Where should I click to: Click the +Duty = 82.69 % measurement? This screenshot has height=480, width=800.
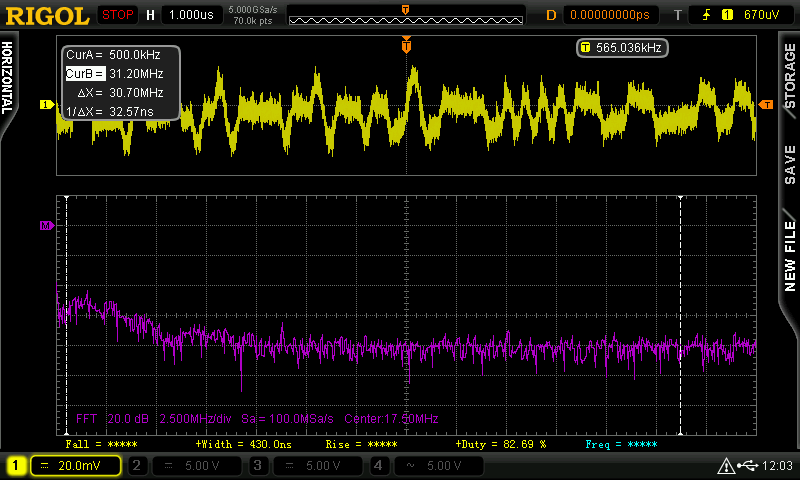pos(501,444)
